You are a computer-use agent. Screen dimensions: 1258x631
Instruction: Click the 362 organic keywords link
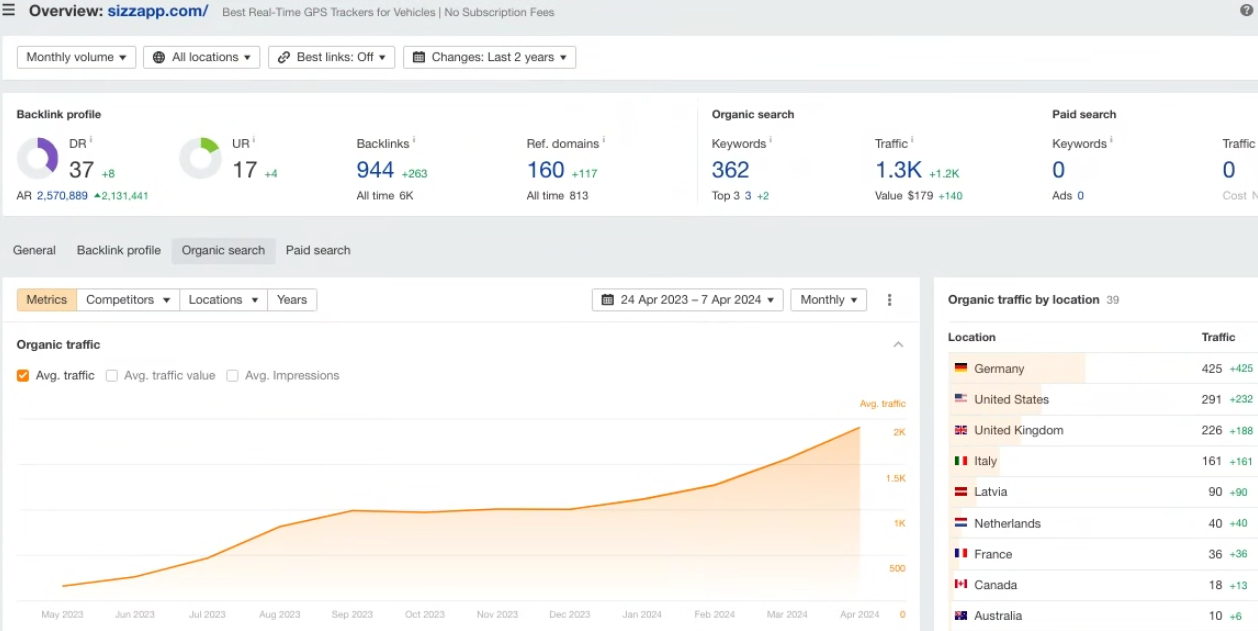coord(730,170)
